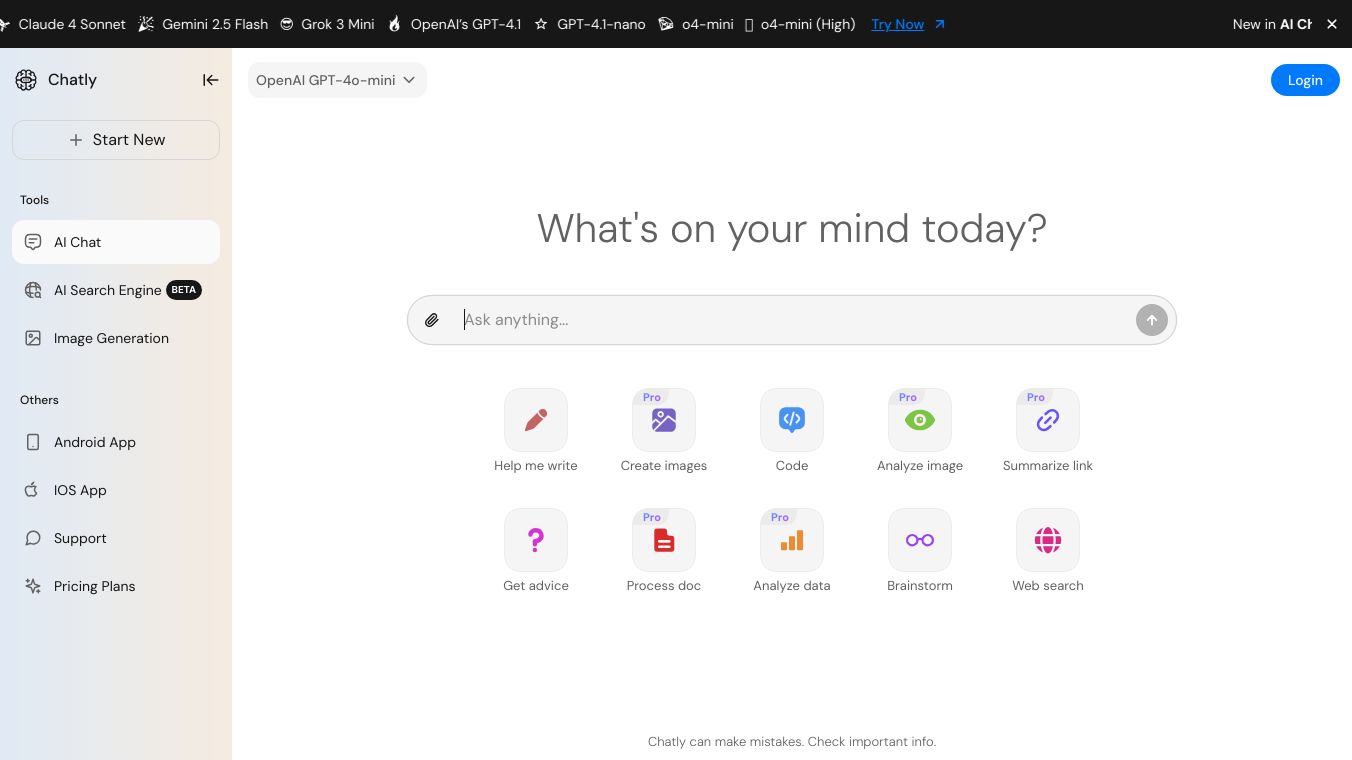Click the BETA badge beside AI Search Engine

click(x=184, y=290)
